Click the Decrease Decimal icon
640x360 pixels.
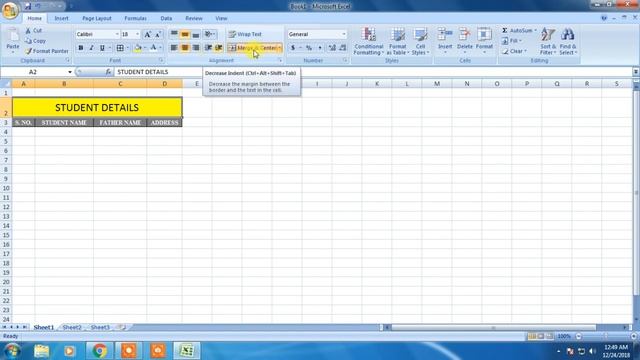[342, 48]
